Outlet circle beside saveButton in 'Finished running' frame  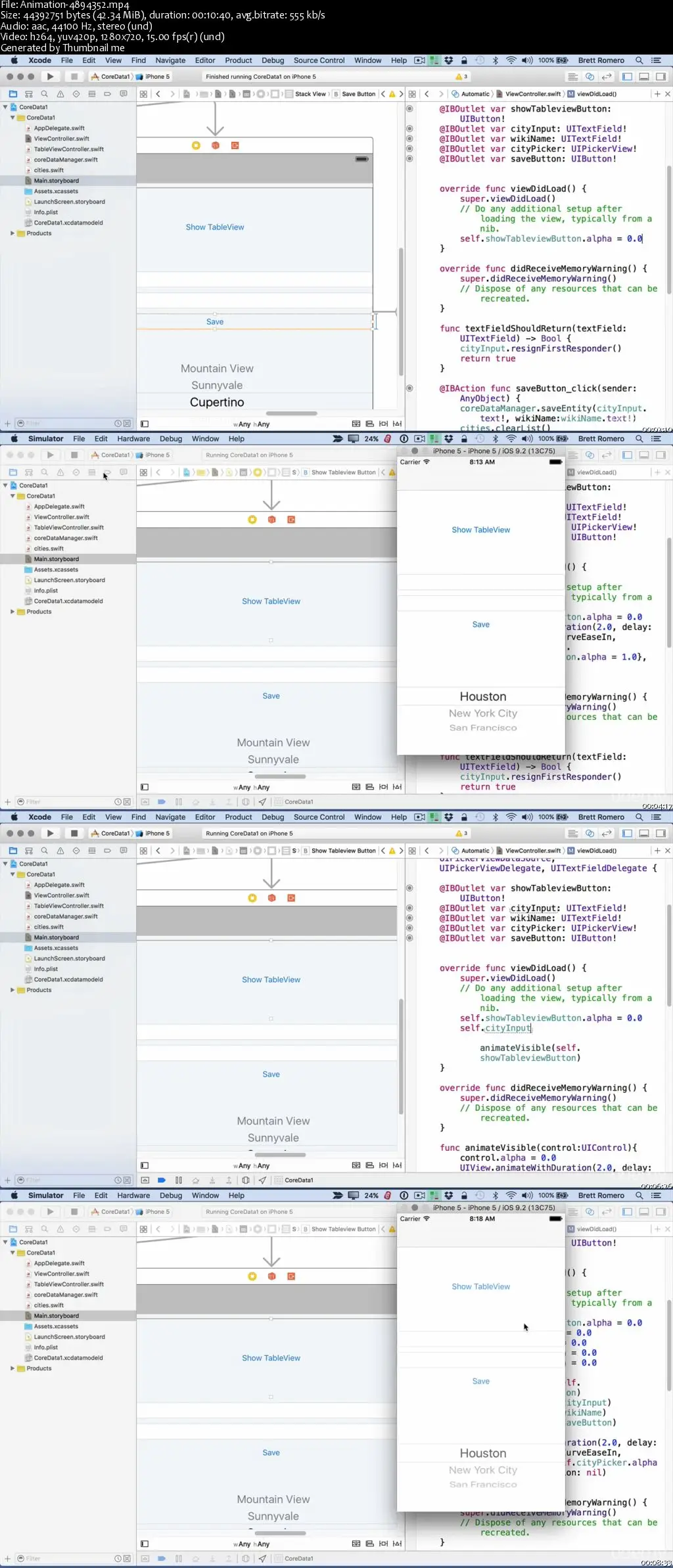click(409, 159)
